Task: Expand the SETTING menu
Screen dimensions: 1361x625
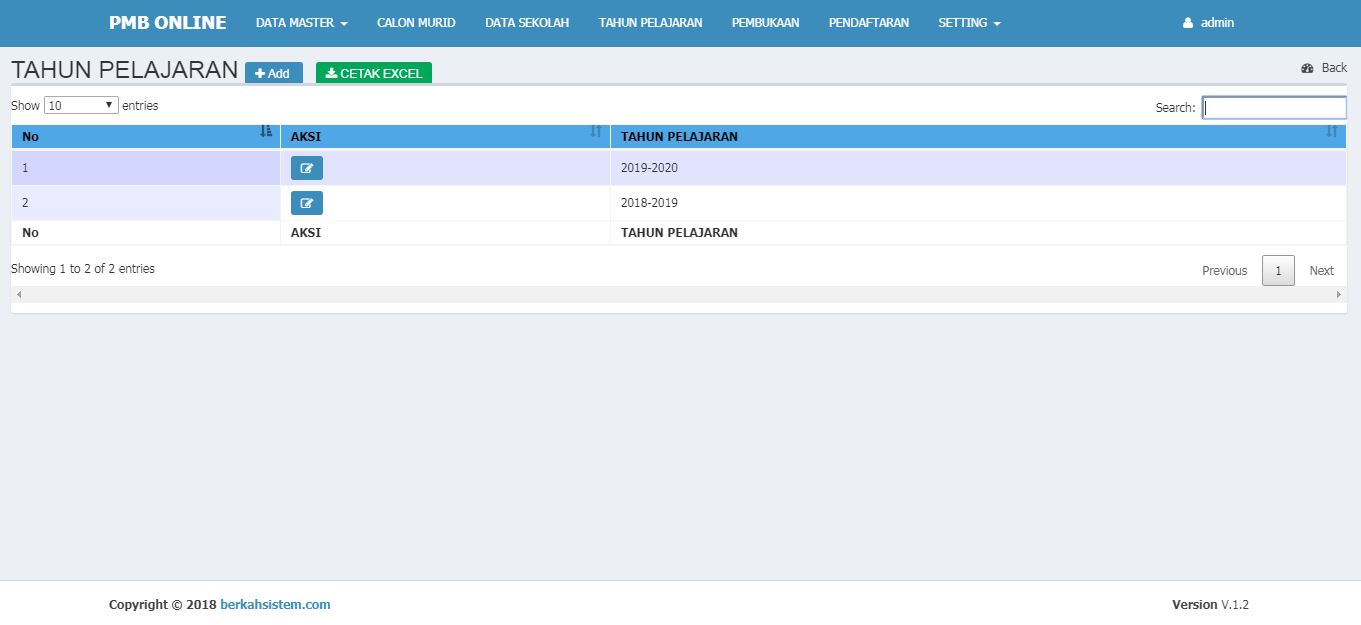Action: pos(968,23)
